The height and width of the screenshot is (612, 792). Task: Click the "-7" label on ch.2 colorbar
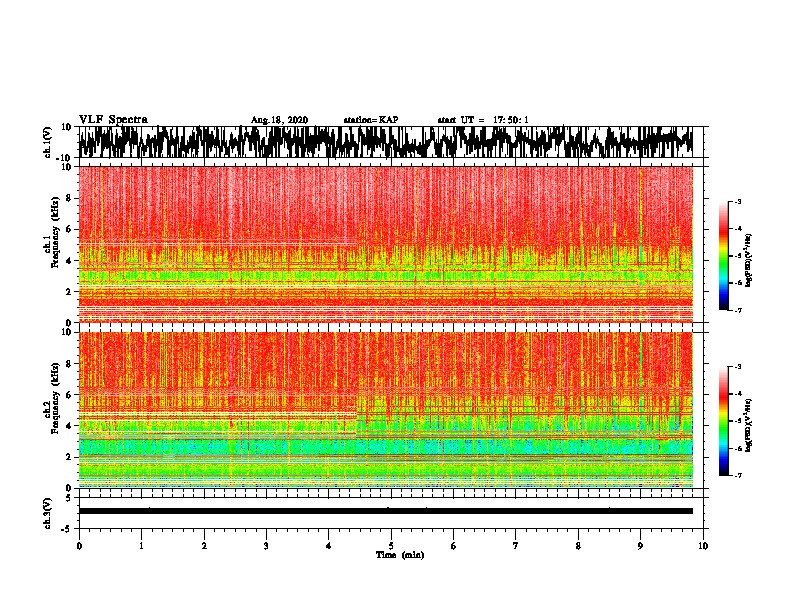(738, 476)
